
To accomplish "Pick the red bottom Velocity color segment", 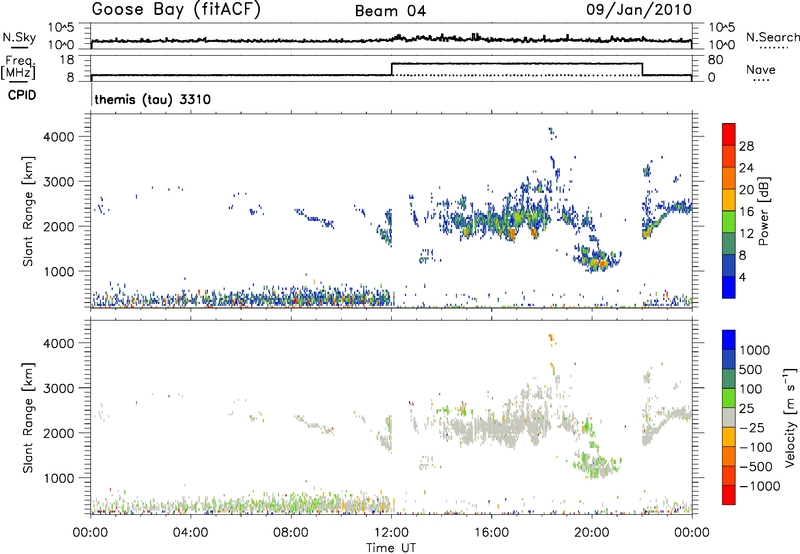I will tap(729, 495).
